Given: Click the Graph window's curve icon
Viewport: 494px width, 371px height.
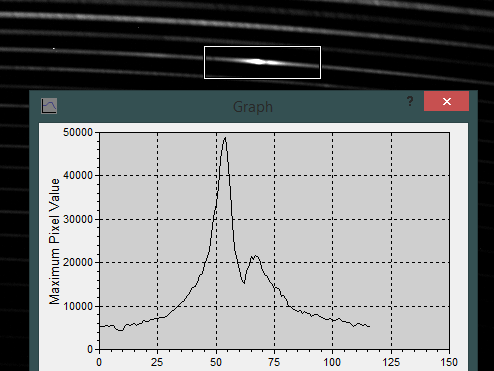Looking at the screenshot, I should 49,106.
